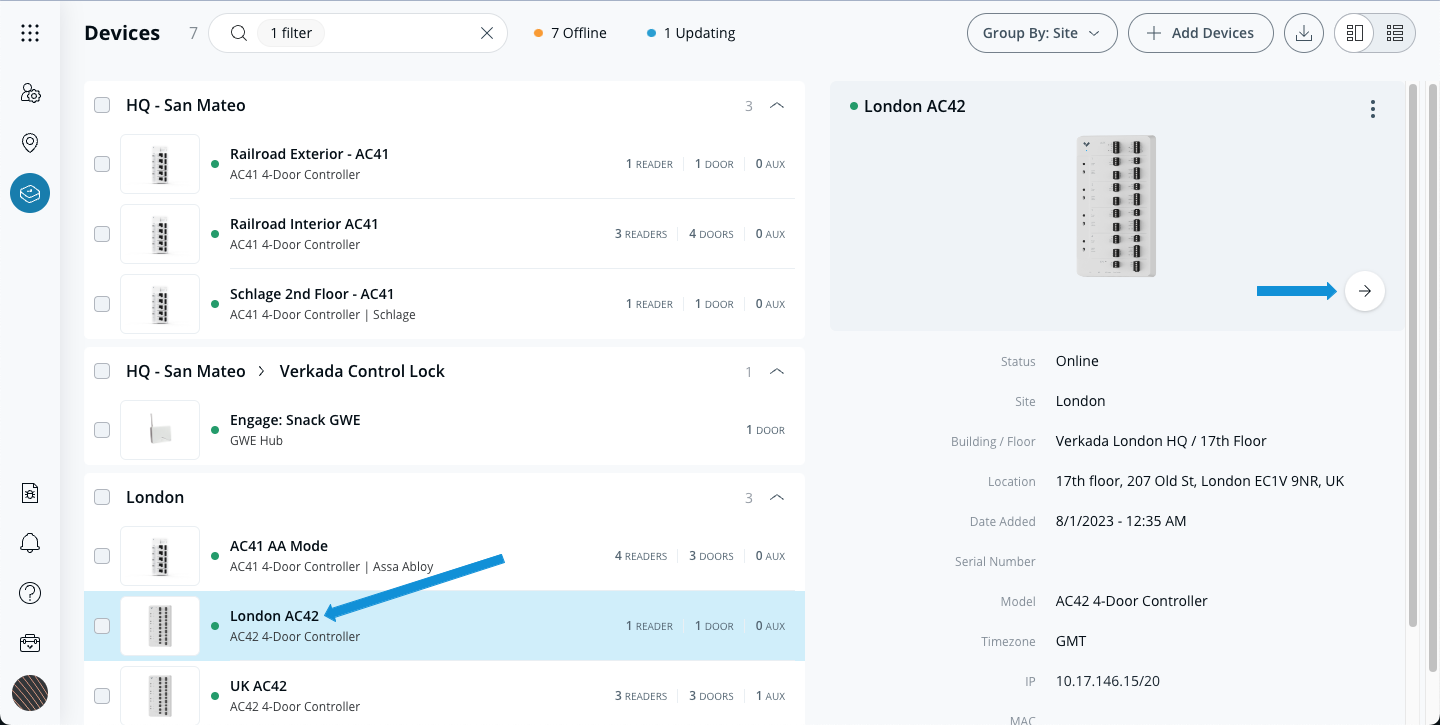
Task: Click the Add Devices button
Action: point(1200,33)
